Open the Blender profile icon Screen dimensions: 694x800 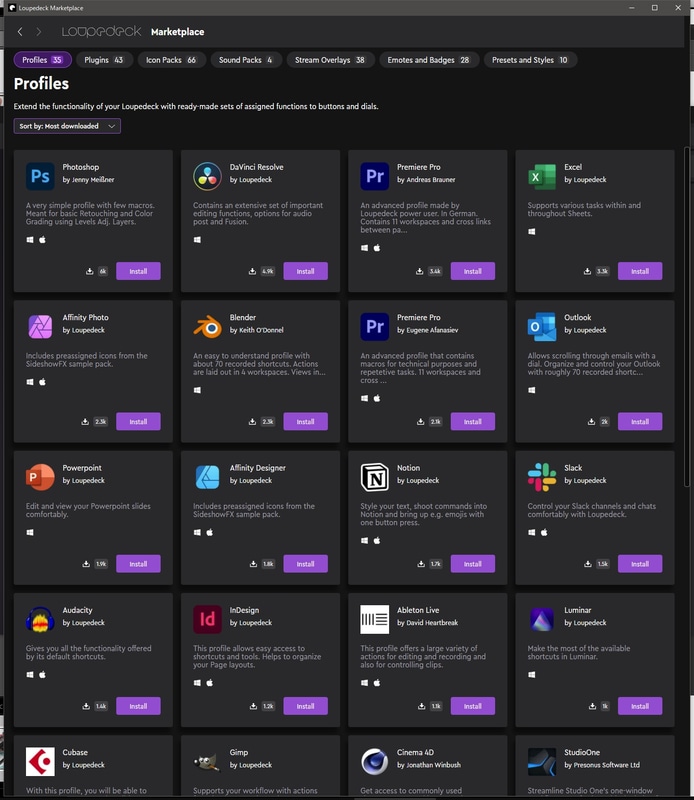[207, 327]
